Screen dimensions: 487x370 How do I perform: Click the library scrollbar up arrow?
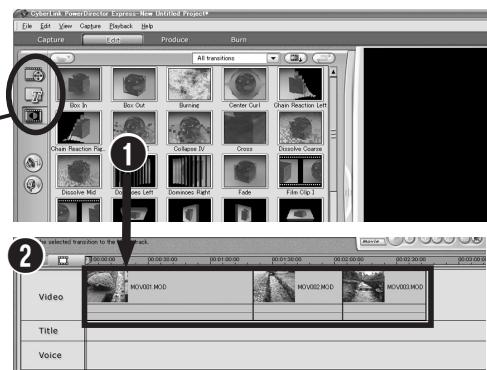[333, 72]
